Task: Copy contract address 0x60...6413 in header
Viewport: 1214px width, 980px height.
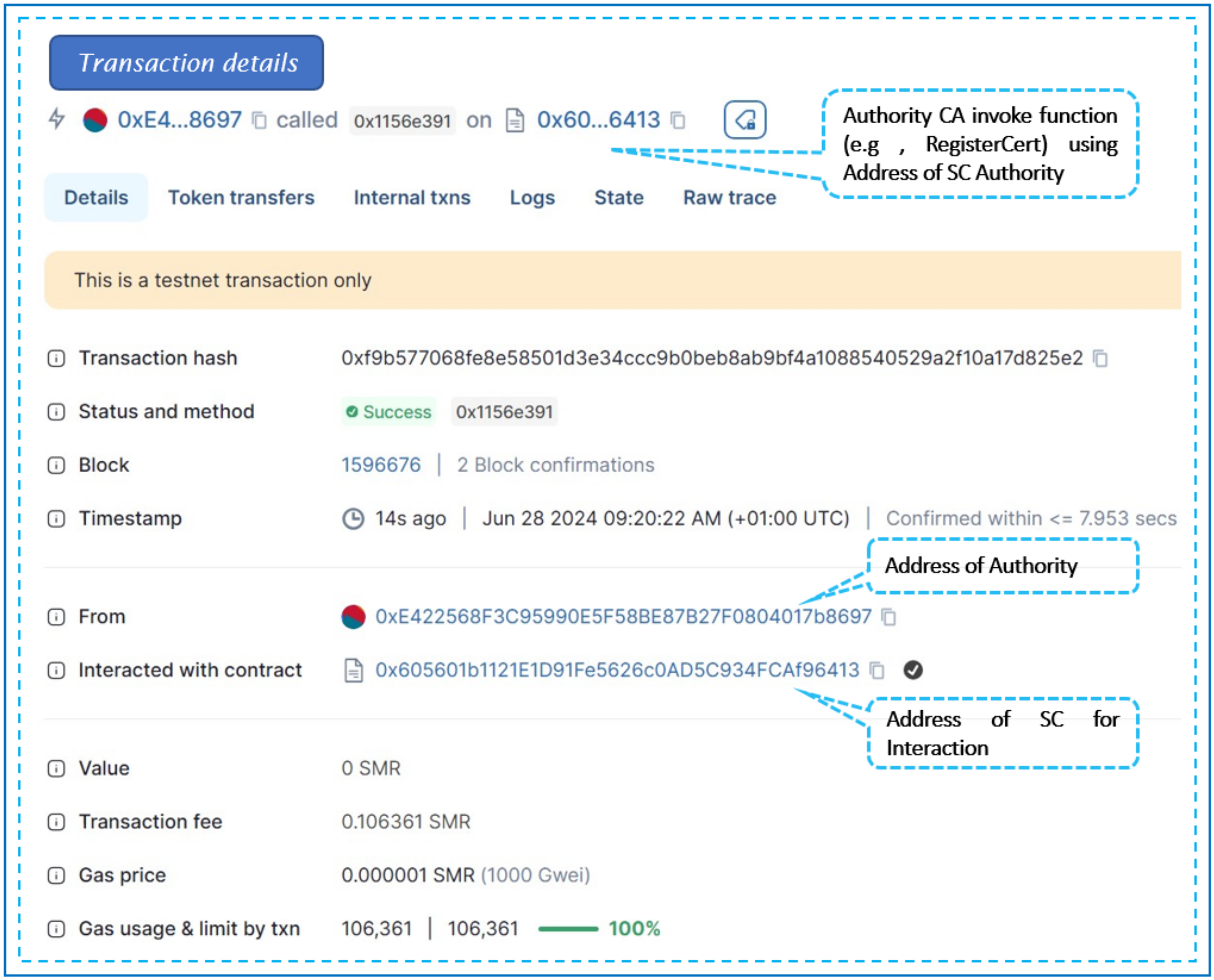Action: (x=678, y=120)
